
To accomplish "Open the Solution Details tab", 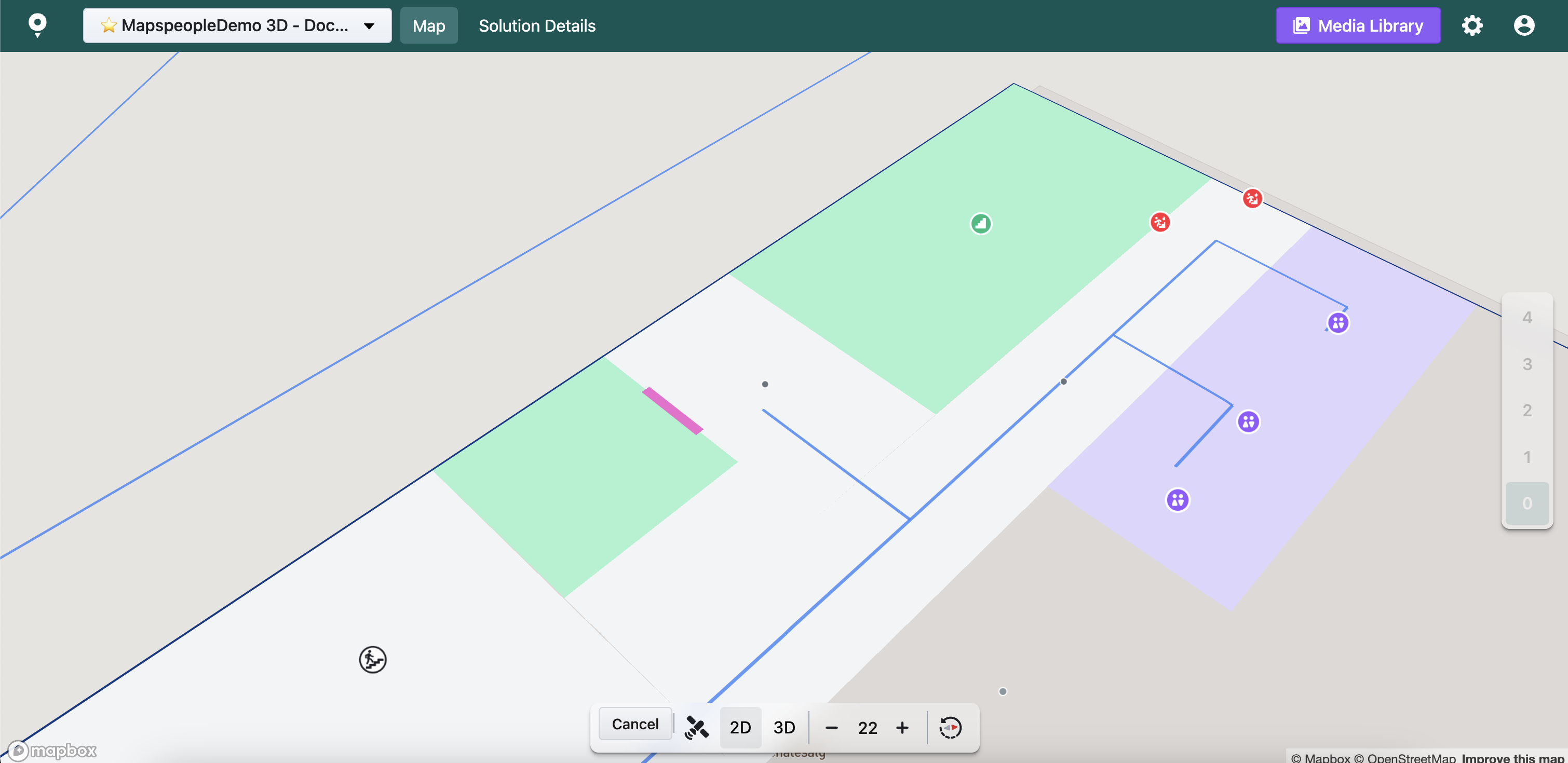I will pos(537,25).
